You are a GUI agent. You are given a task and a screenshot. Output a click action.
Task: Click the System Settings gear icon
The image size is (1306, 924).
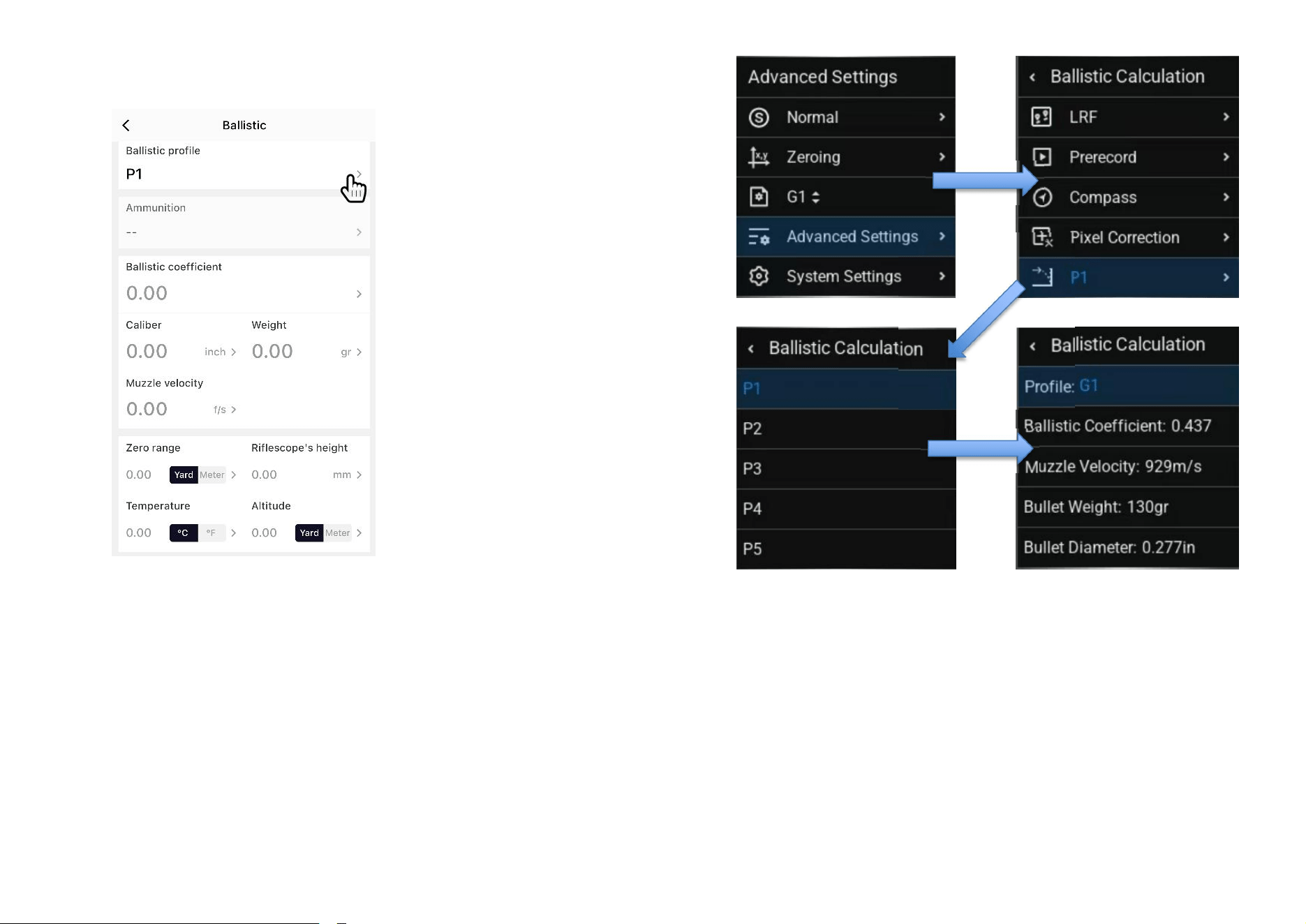coord(759,276)
